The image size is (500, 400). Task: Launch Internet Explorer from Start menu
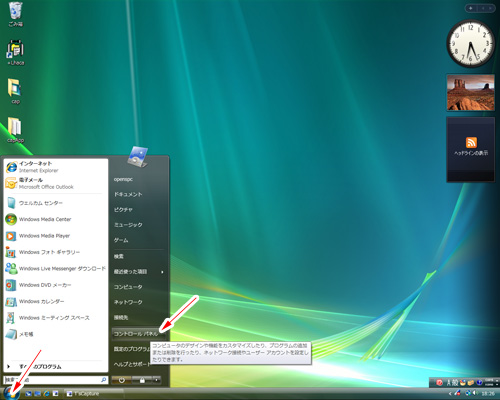[56, 167]
